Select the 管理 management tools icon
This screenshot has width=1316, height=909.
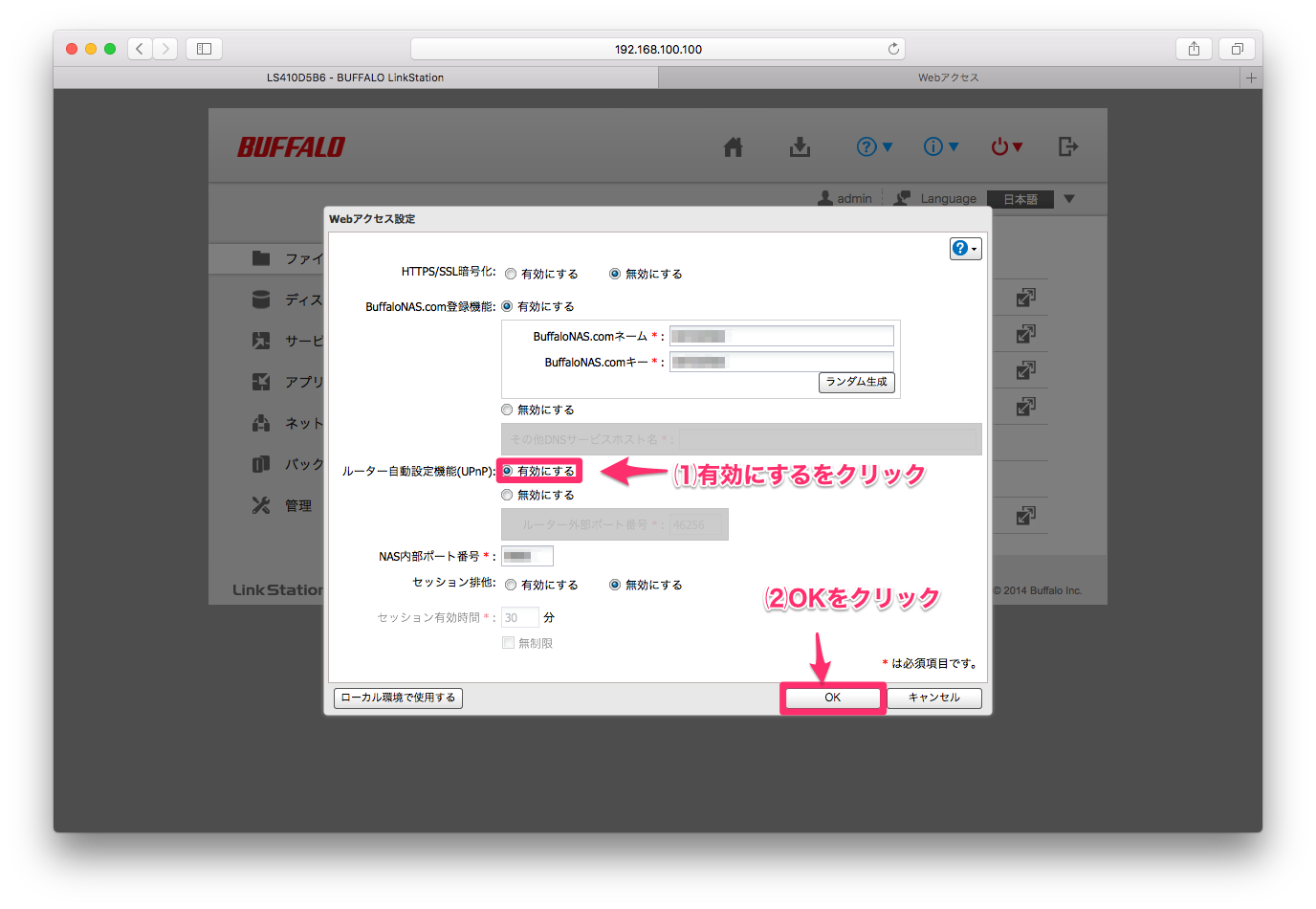(261, 505)
